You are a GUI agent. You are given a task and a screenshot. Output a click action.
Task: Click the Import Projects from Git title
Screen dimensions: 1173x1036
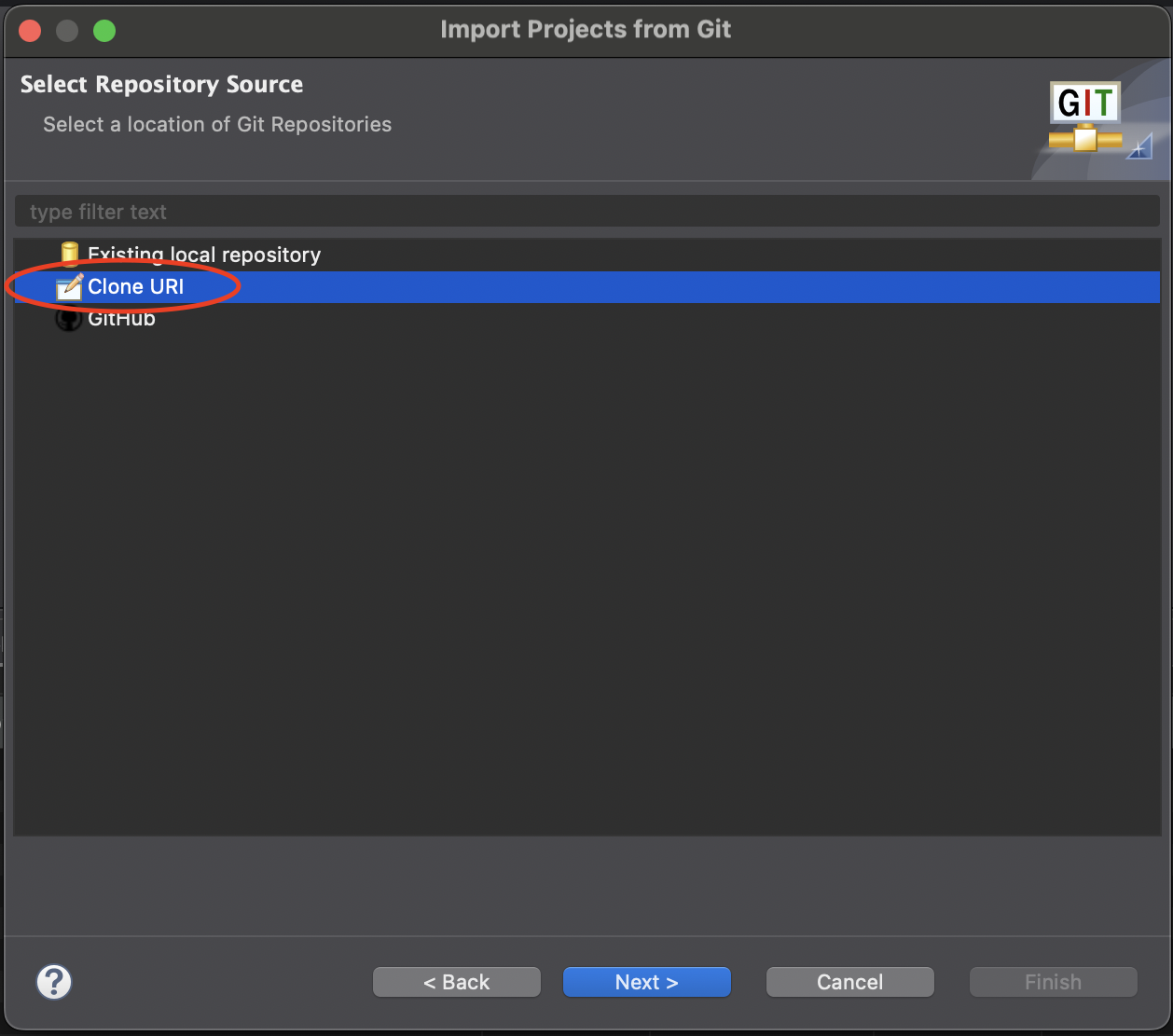tap(586, 30)
